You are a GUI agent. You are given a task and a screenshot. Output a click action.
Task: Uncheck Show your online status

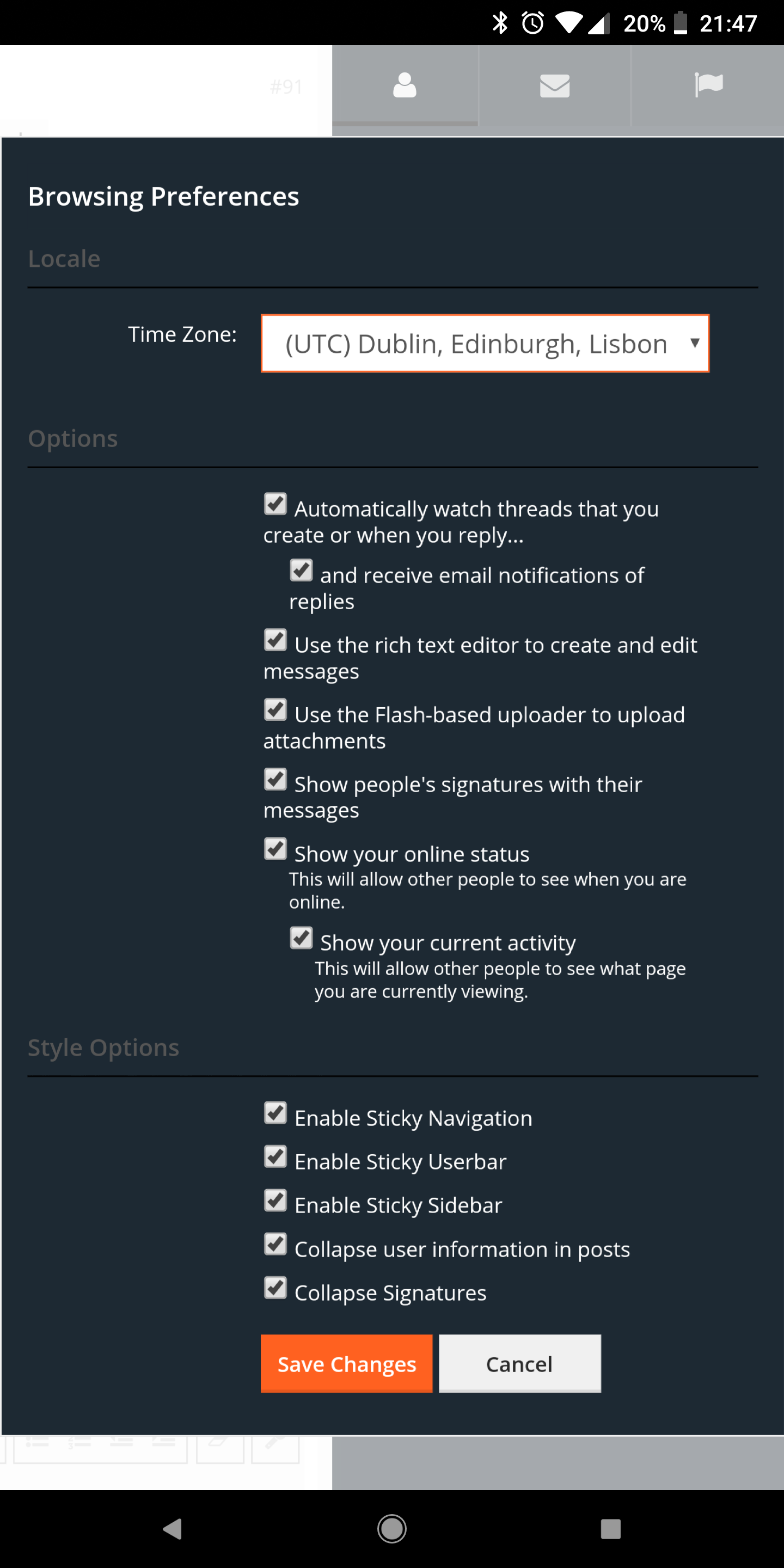275,849
